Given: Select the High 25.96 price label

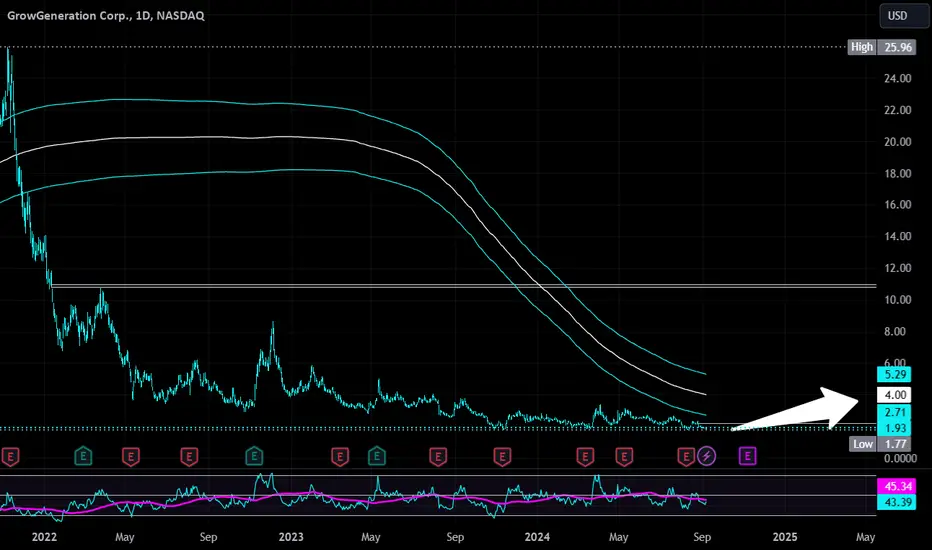Looking at the screenshot, I should click(881, 47).
